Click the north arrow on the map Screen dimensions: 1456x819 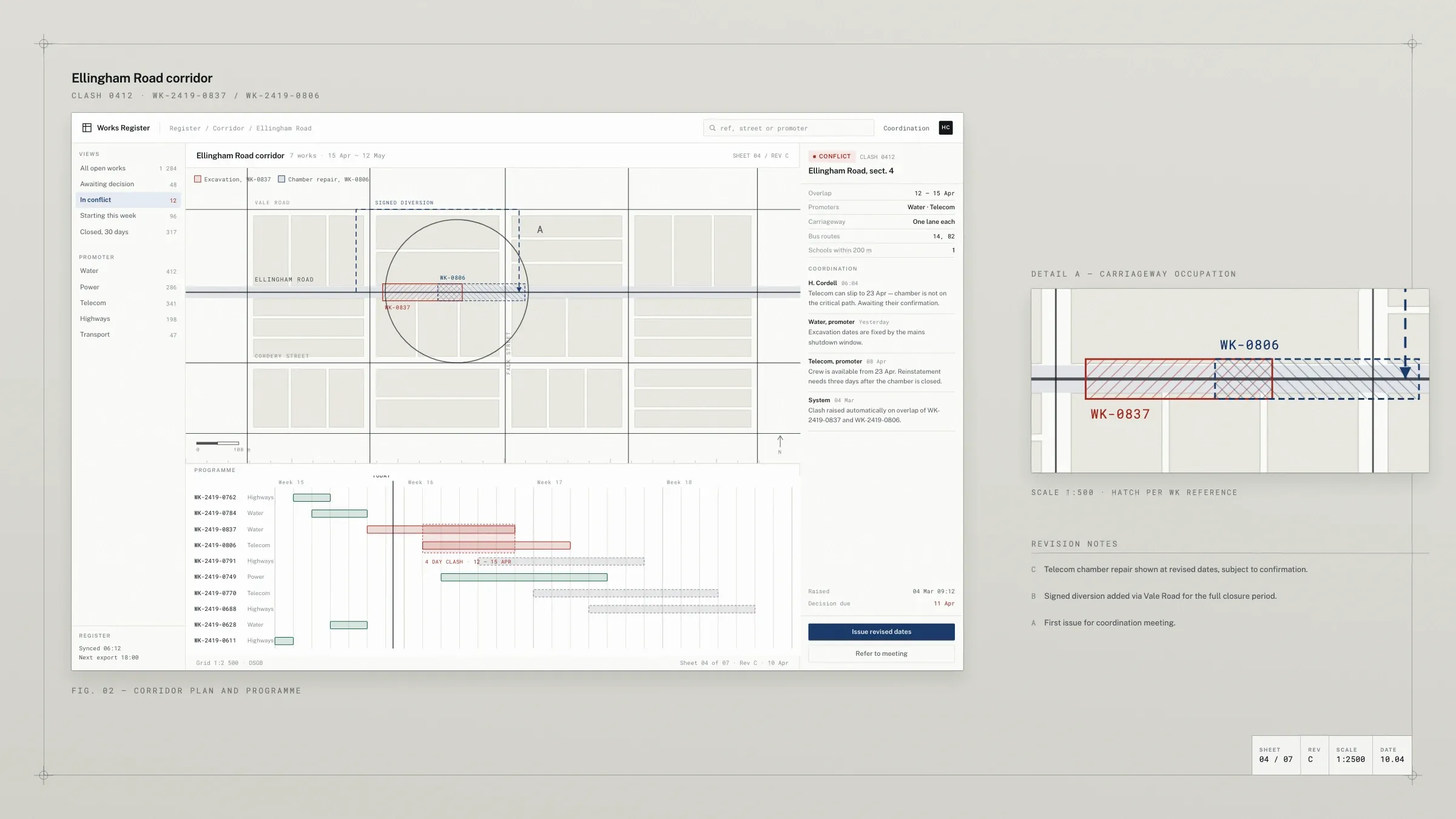click(x=780, y=443)
